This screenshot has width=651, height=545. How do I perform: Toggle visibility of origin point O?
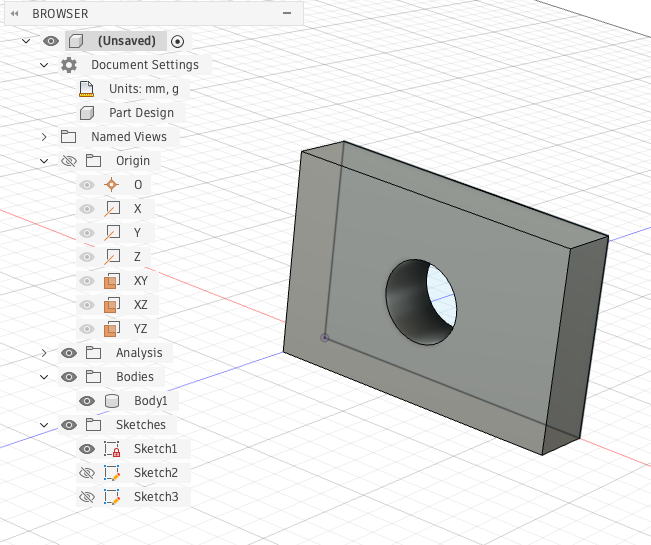pos(87,185)
